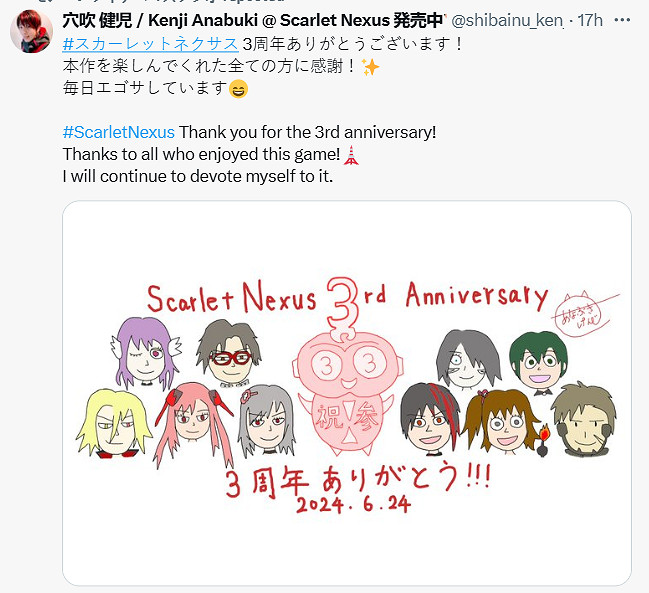Image resolution: width=649 pixels, height=593 pixels.
Task: Follow the #スカーレットネクサス hashtag
Action: click(x=150, y=44)
